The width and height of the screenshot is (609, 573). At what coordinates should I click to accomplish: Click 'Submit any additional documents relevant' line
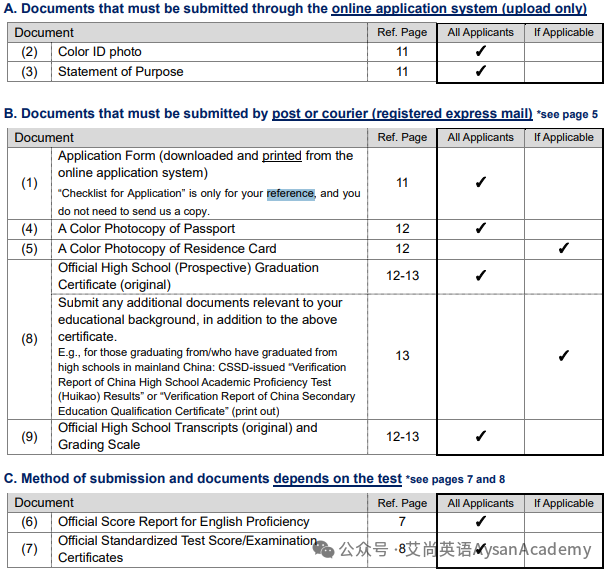point(200,303)
